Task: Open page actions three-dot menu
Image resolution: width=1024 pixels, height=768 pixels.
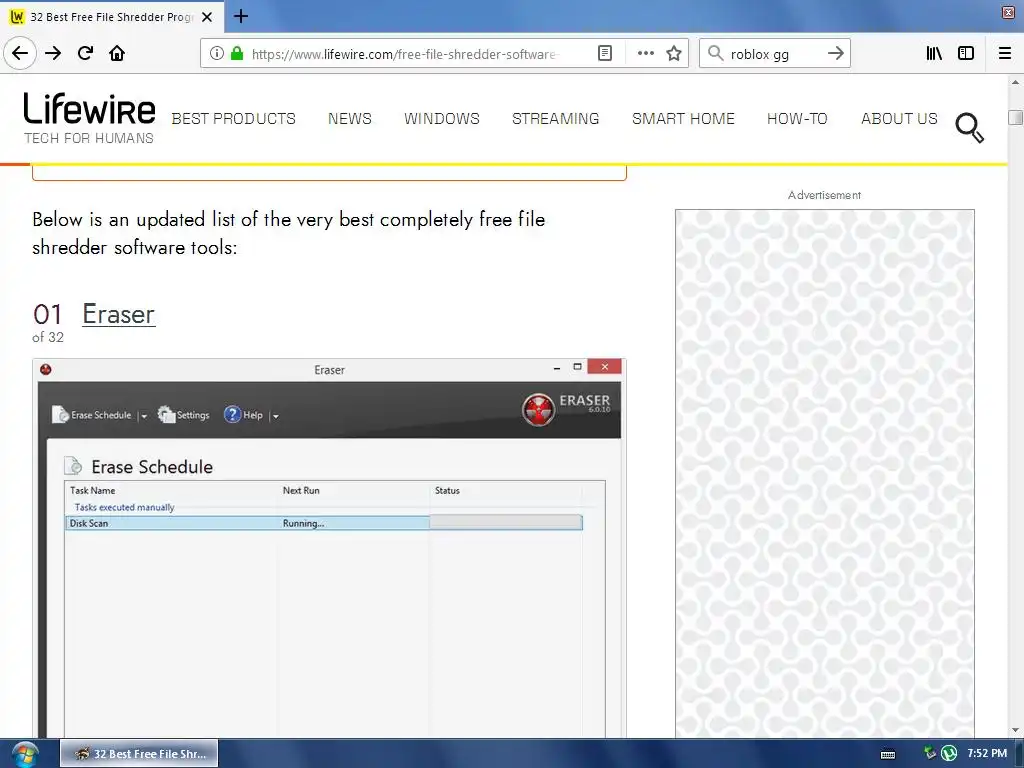Action: [645, 54]
